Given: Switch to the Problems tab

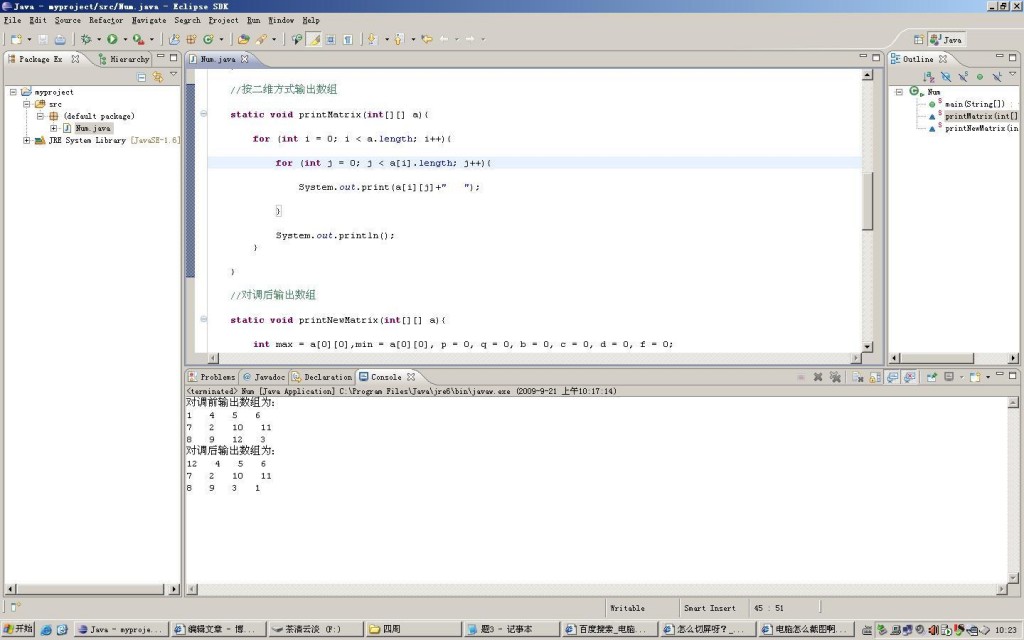Looking at the screenshot, I should point(212,377).
